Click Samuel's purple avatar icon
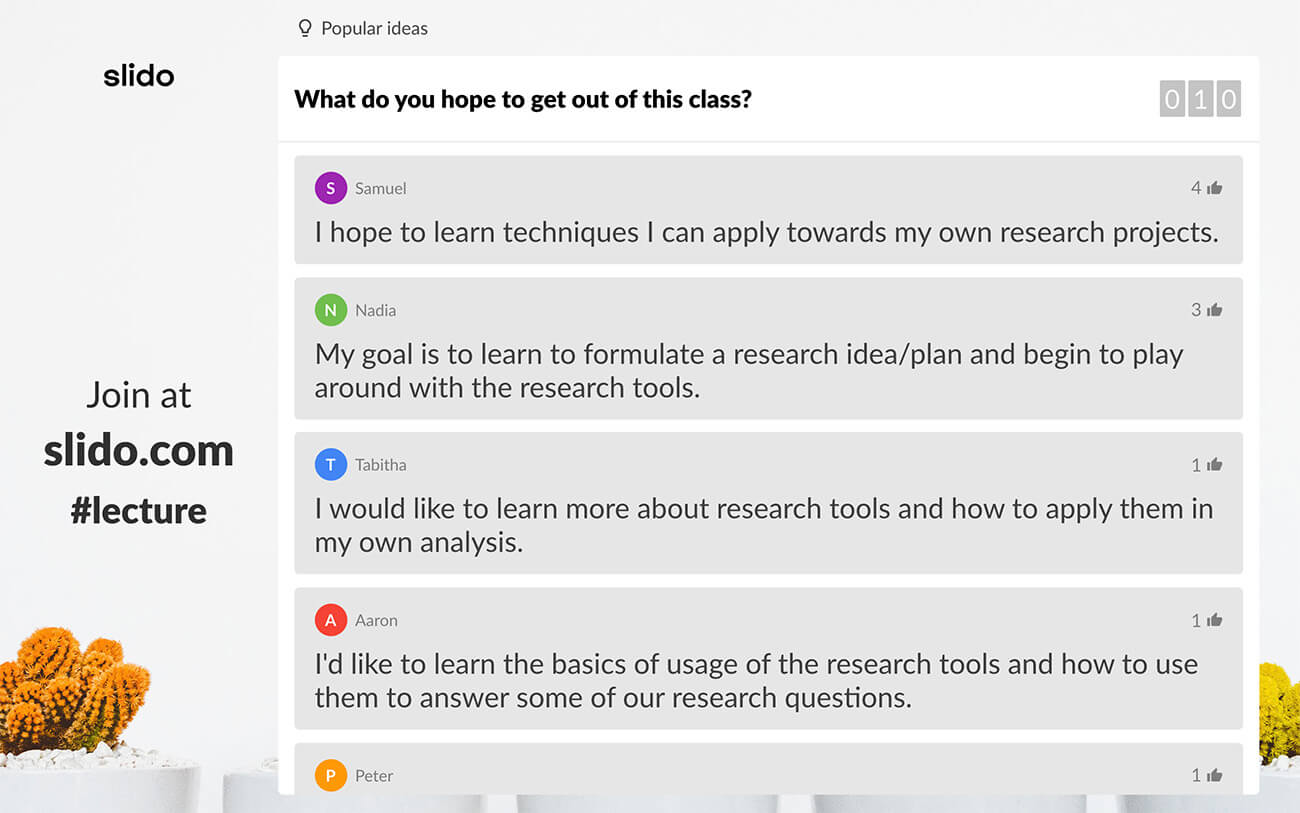The image size is (1300, 813). pyautogui.click(x=331, y=188)
